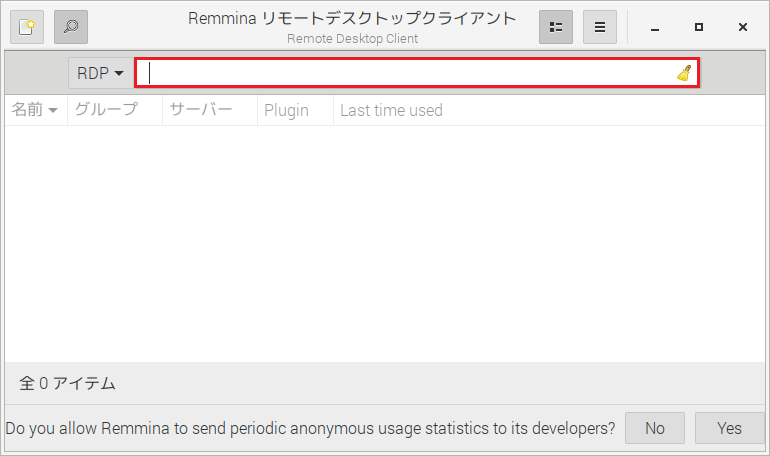Maximize the Remmina window
The width and height of the screenshot is (770, 456).
pos(699,28)
